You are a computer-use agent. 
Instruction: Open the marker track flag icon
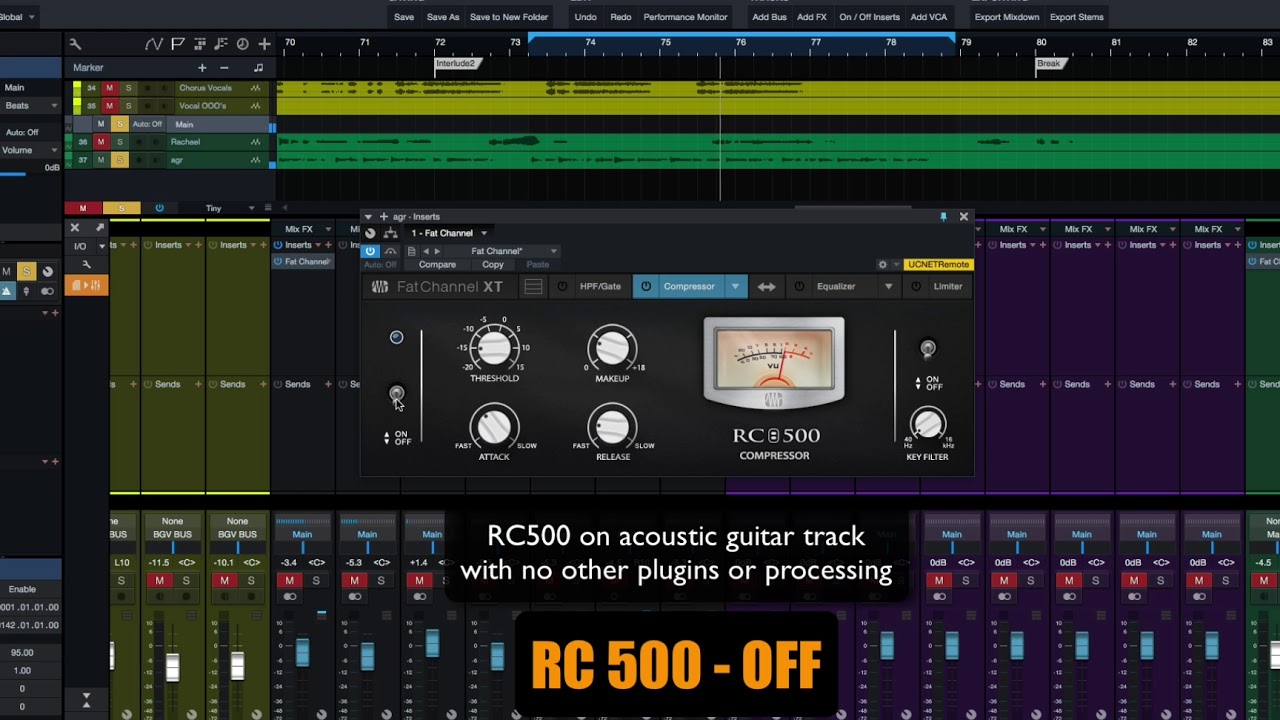[177, 44]
